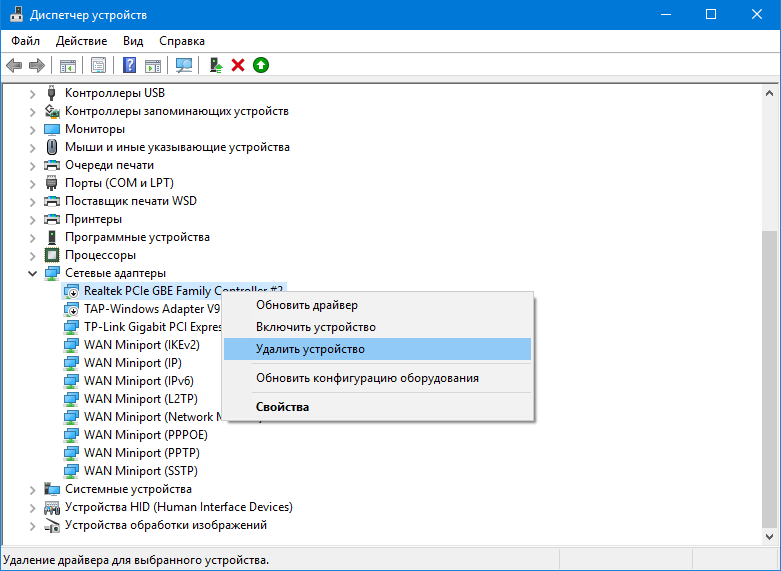This screenshot has width=781, height=571.
Task: Click the show/hide console tree icon
Action: [x=68, y=66]
